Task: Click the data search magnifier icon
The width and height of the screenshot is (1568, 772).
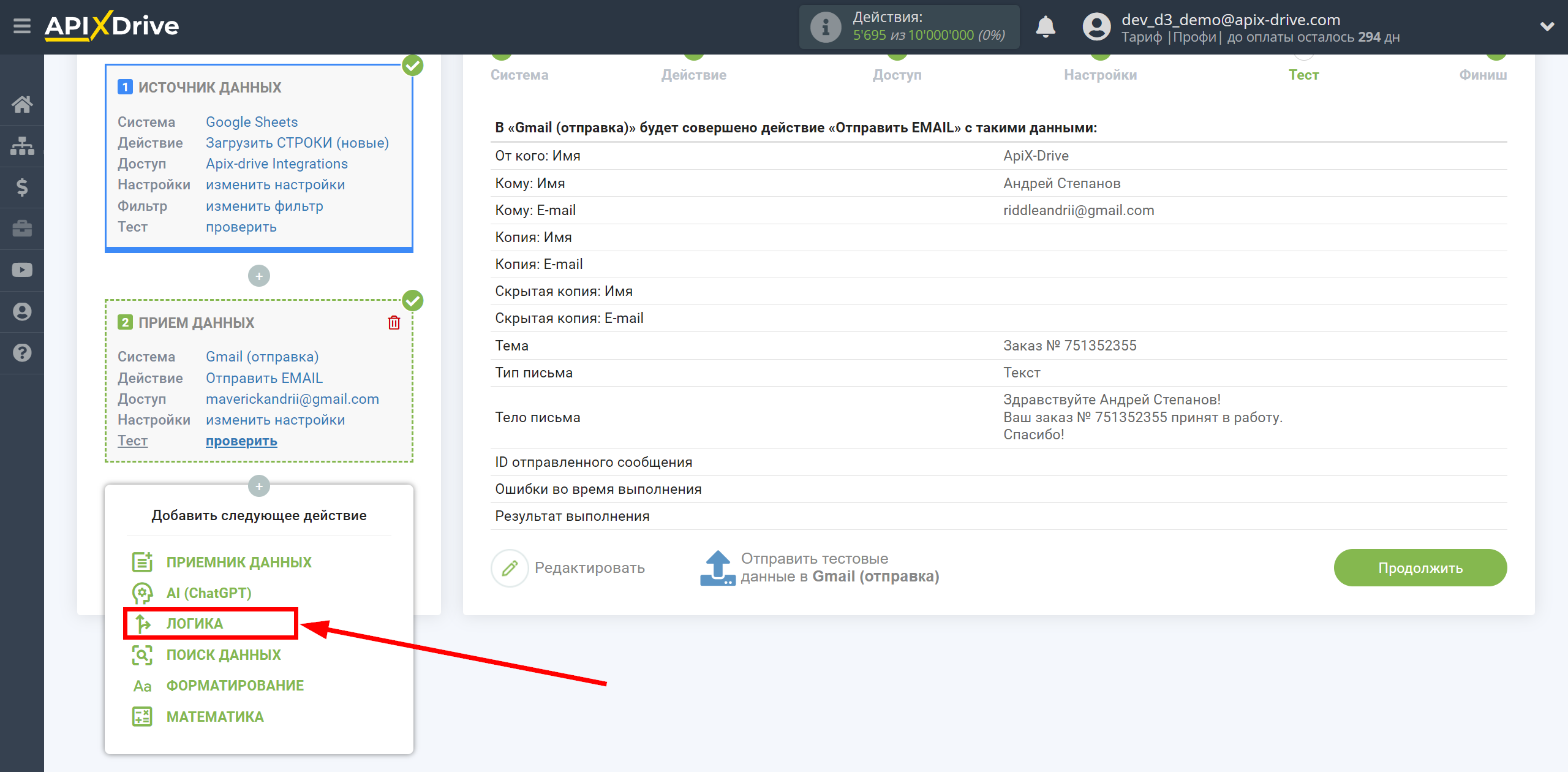Action: pos(142,655)
